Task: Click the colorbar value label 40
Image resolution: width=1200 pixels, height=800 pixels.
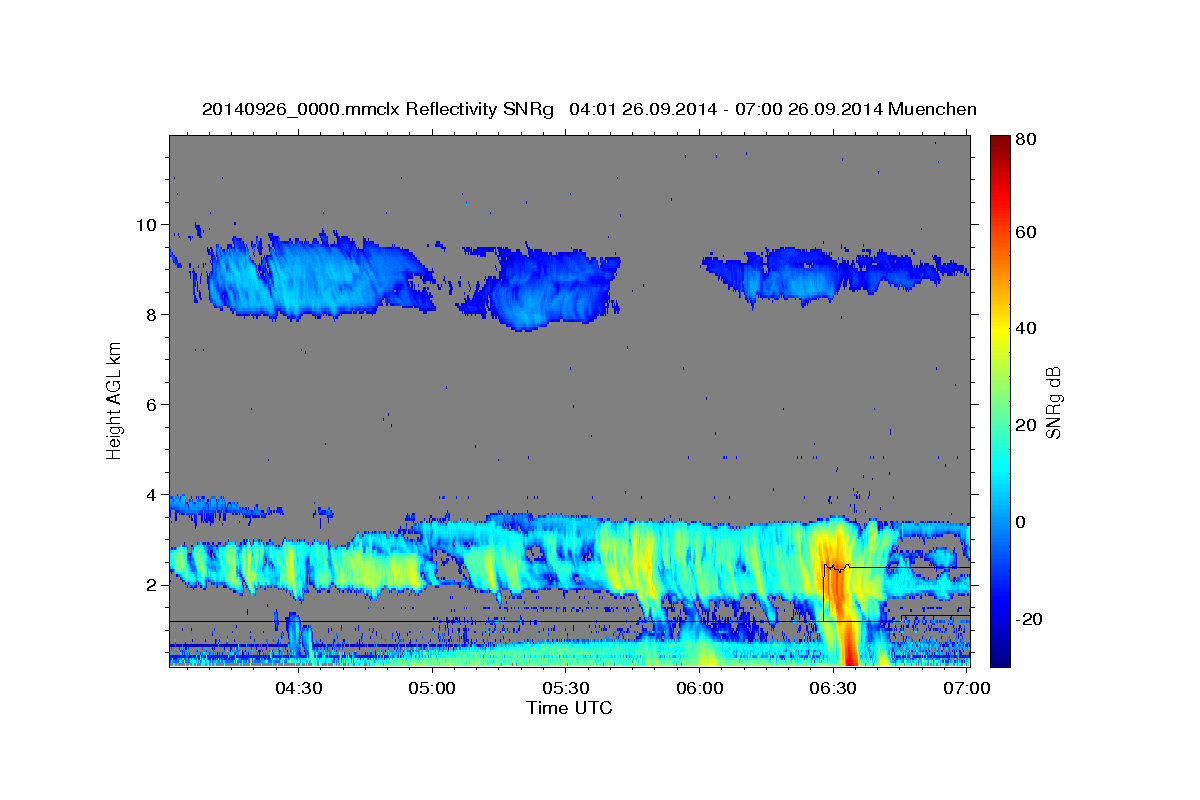Action: tap(1026, 328)
